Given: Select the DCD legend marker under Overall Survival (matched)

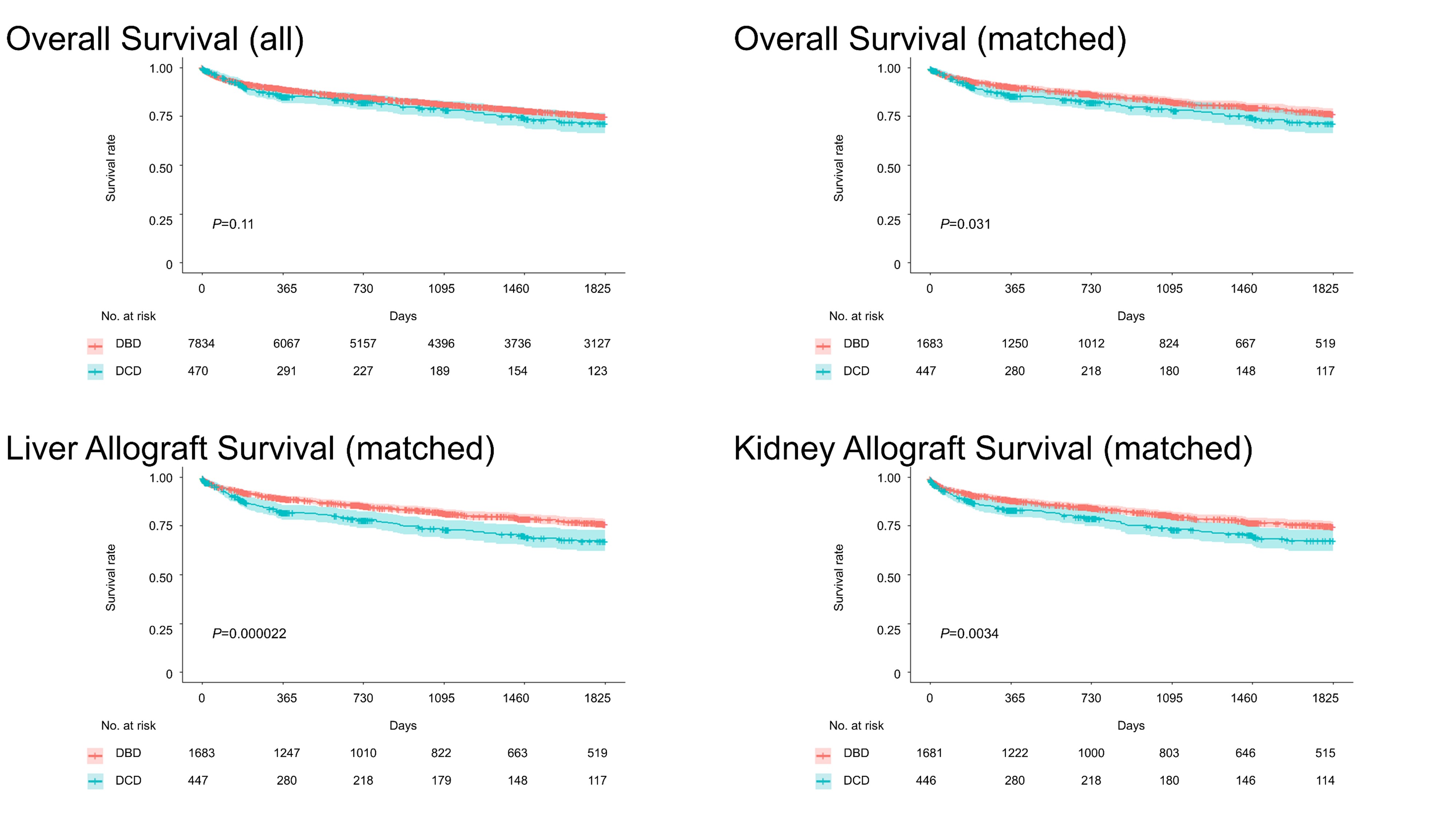Looking at the screenshot, I should click(823, 372).
